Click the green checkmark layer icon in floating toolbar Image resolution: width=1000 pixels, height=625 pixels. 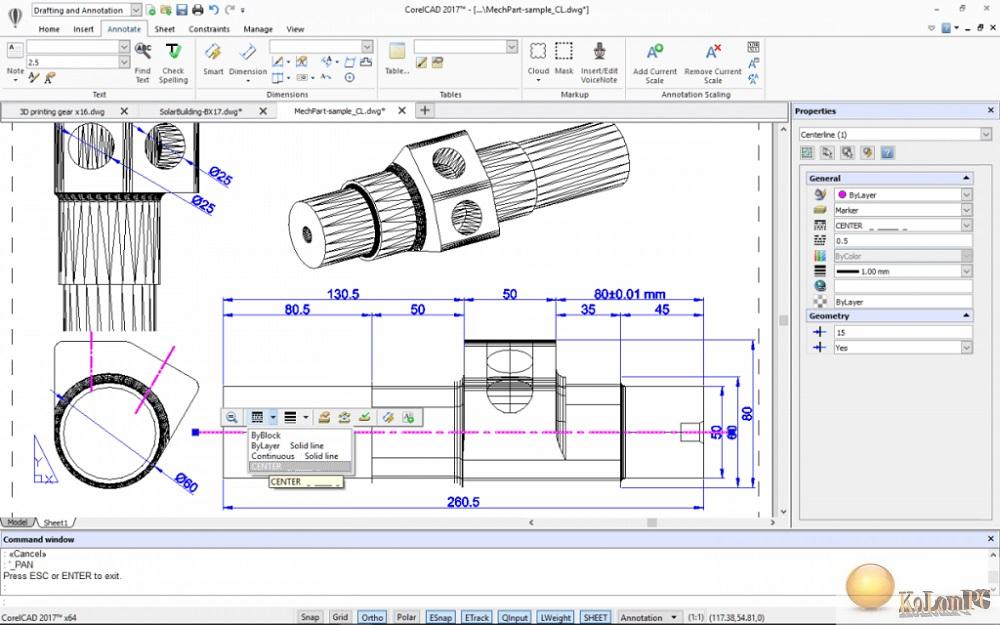coord(364,418)
